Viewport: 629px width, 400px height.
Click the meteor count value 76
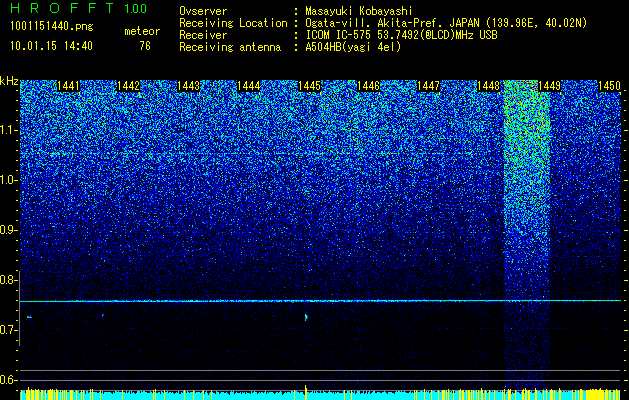(145, 46)
